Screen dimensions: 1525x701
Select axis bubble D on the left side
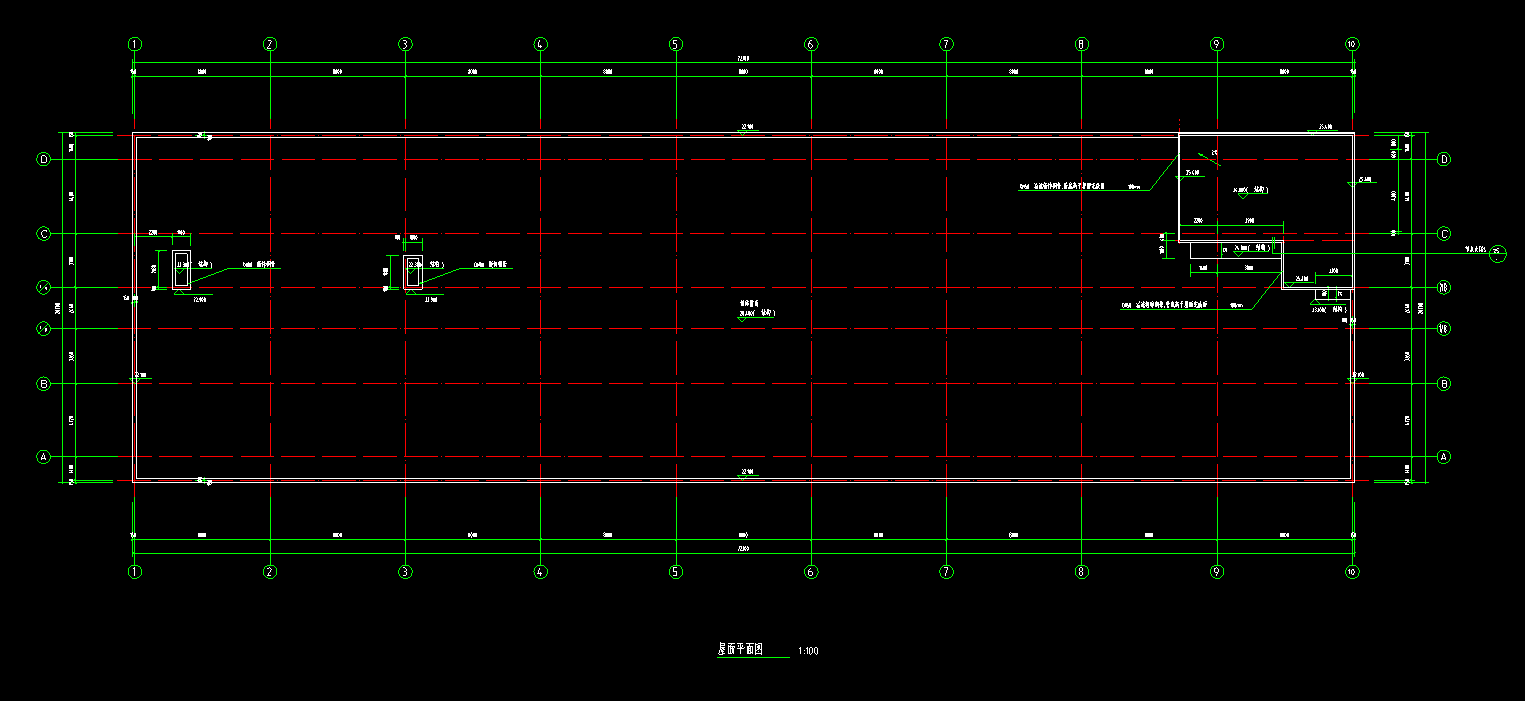click(x=43, y=159)
